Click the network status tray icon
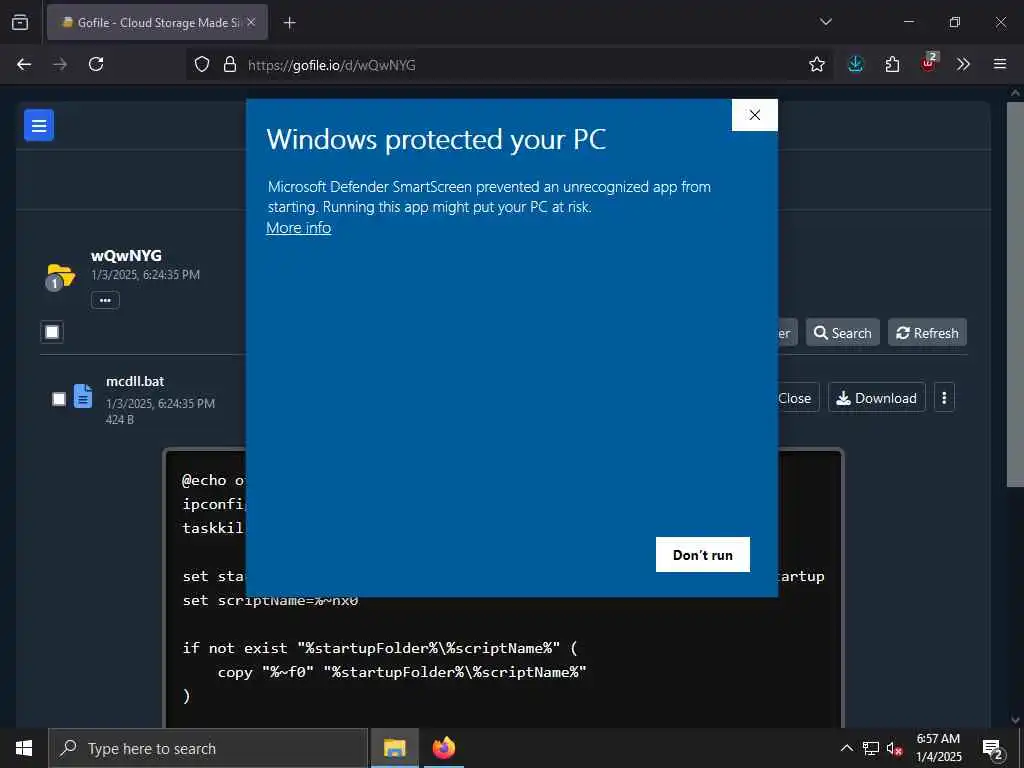Image resolution: width=1024 pixels, height=768 pixels. point(871,748)
